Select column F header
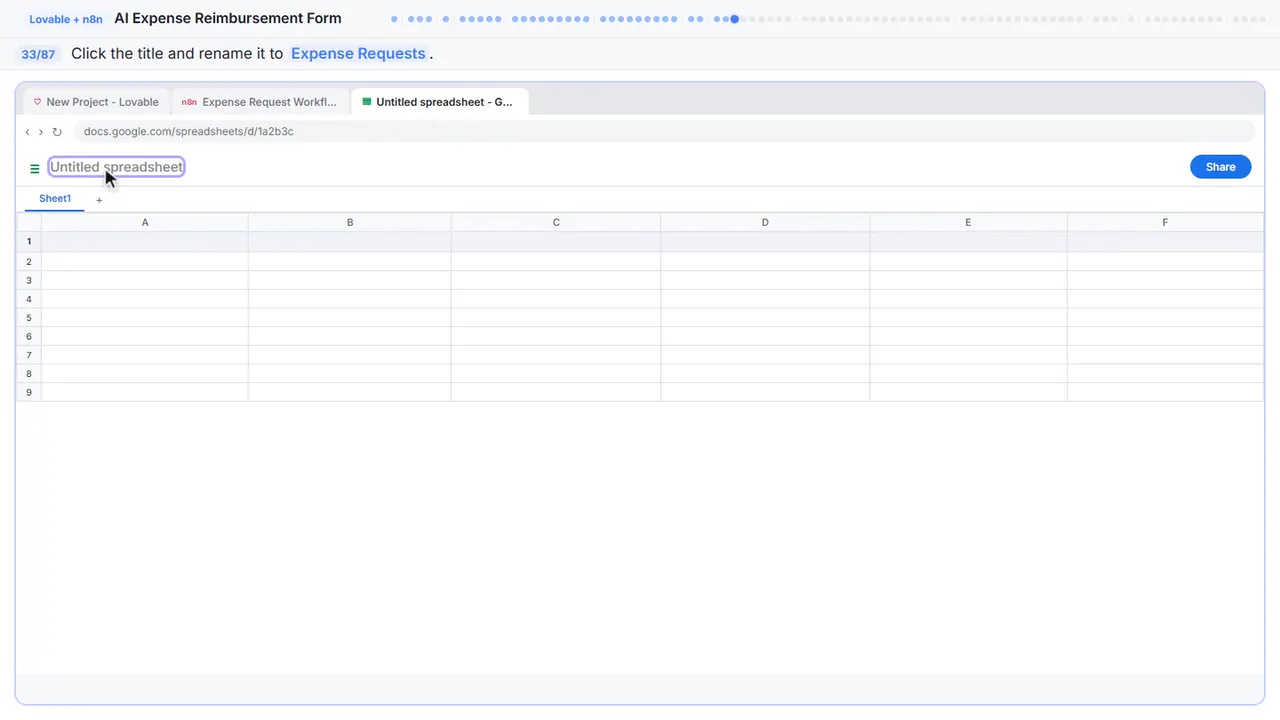This screenshot has width=1280, height=720. (1165, 222)
